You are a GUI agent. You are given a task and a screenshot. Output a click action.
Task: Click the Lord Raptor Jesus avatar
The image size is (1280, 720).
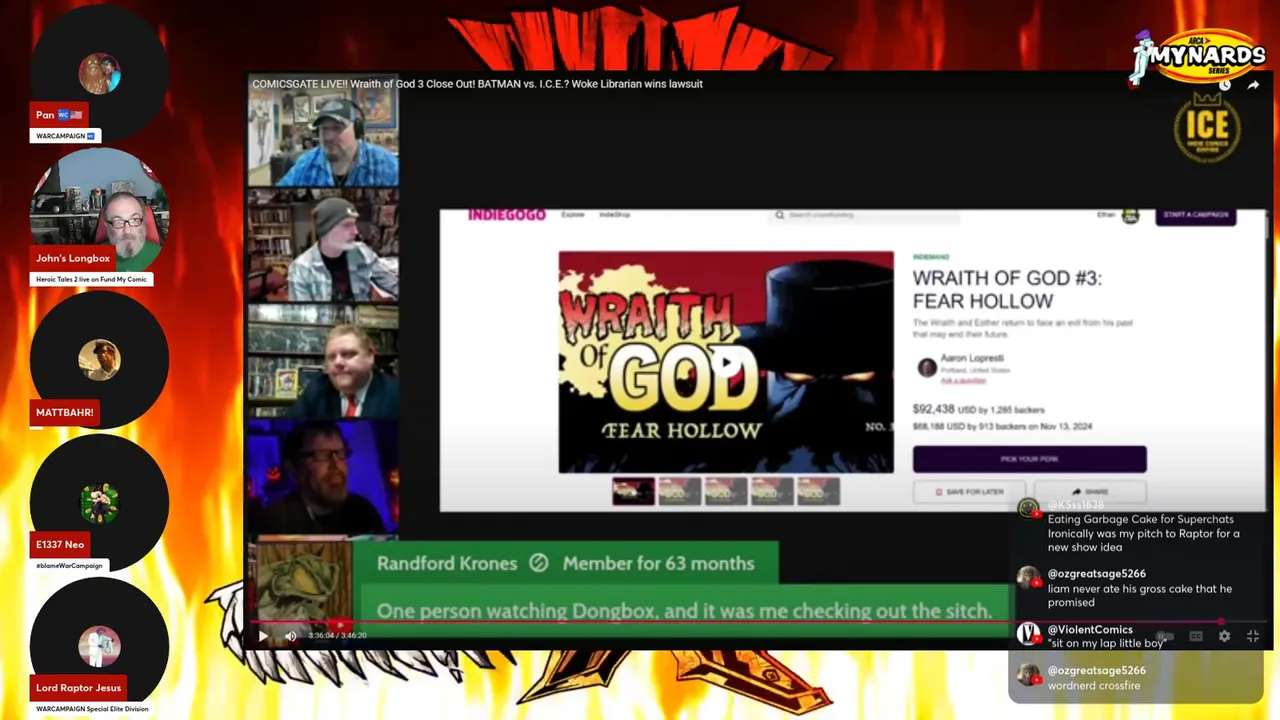point(99,646)
